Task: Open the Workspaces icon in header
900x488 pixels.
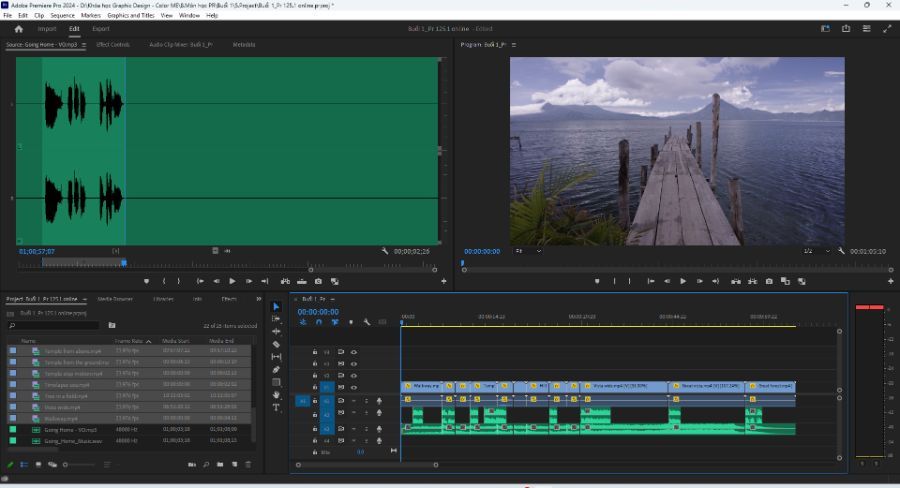Action: click(x=825, y=29)
